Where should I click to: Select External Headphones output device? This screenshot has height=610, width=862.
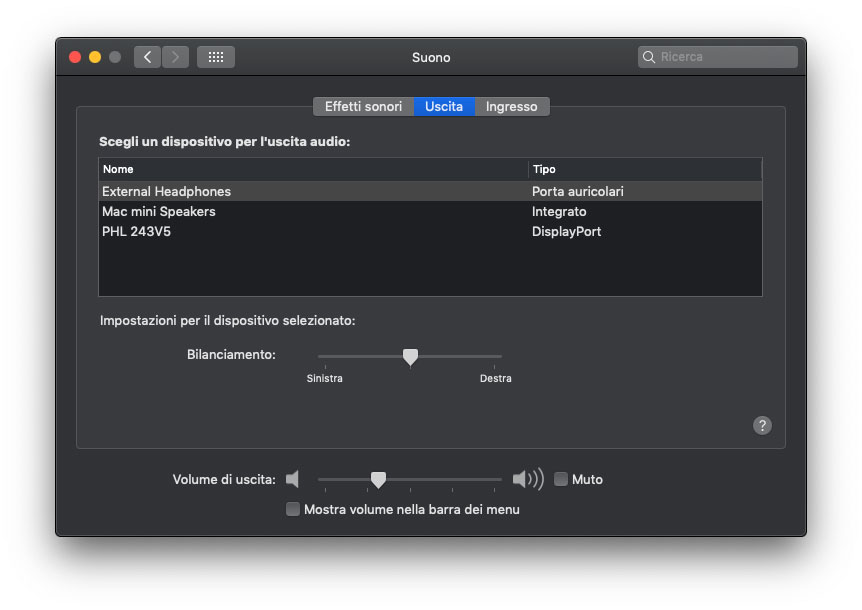click(x=167, y=191)
